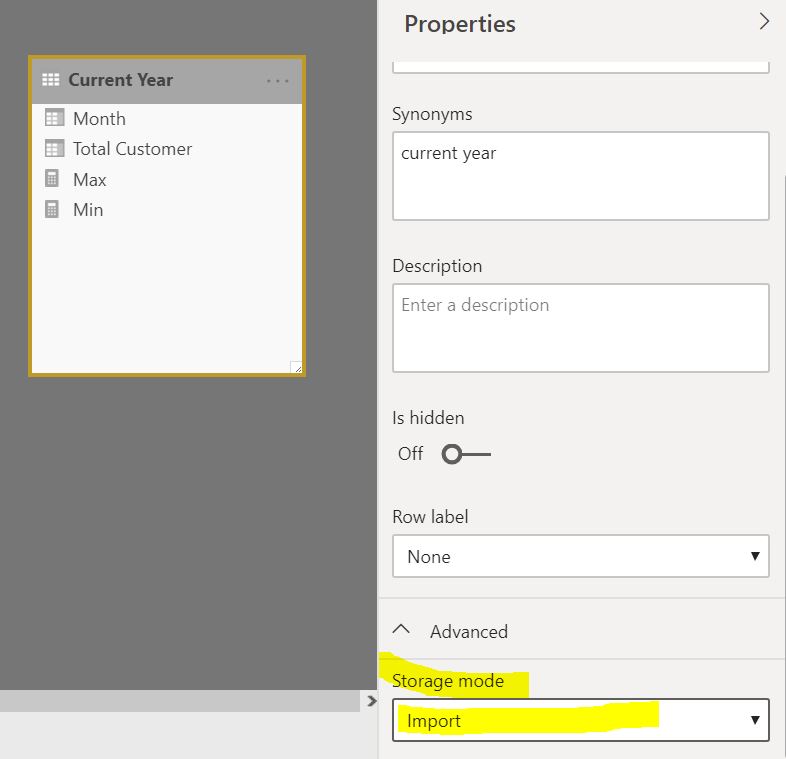Image resolution: width=786 pixels, height=759 pixels.
Task: Click the canvas scroll right arrow
Action: tap(371, 701)
